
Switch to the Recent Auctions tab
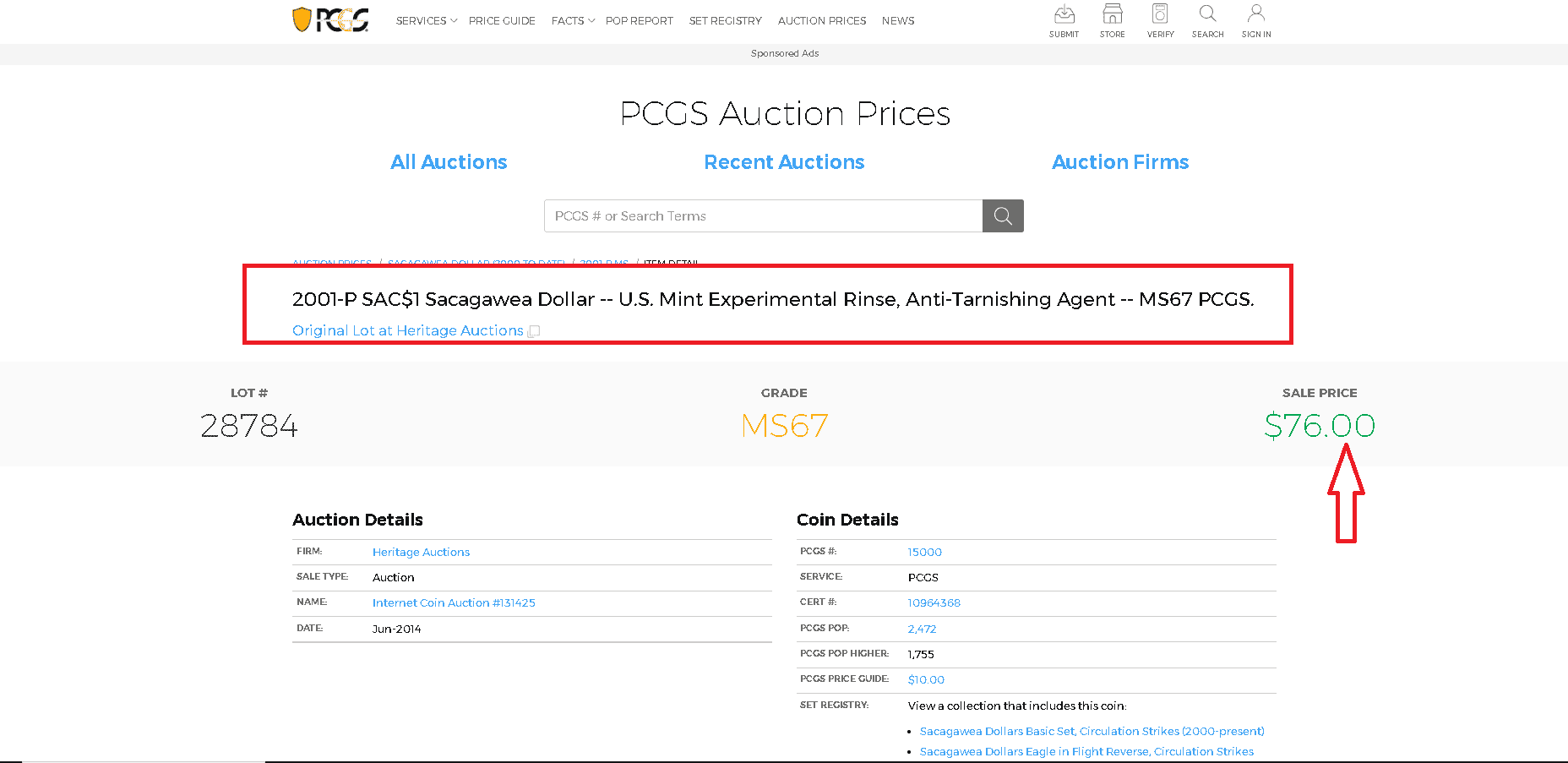[x=784, y=162]
